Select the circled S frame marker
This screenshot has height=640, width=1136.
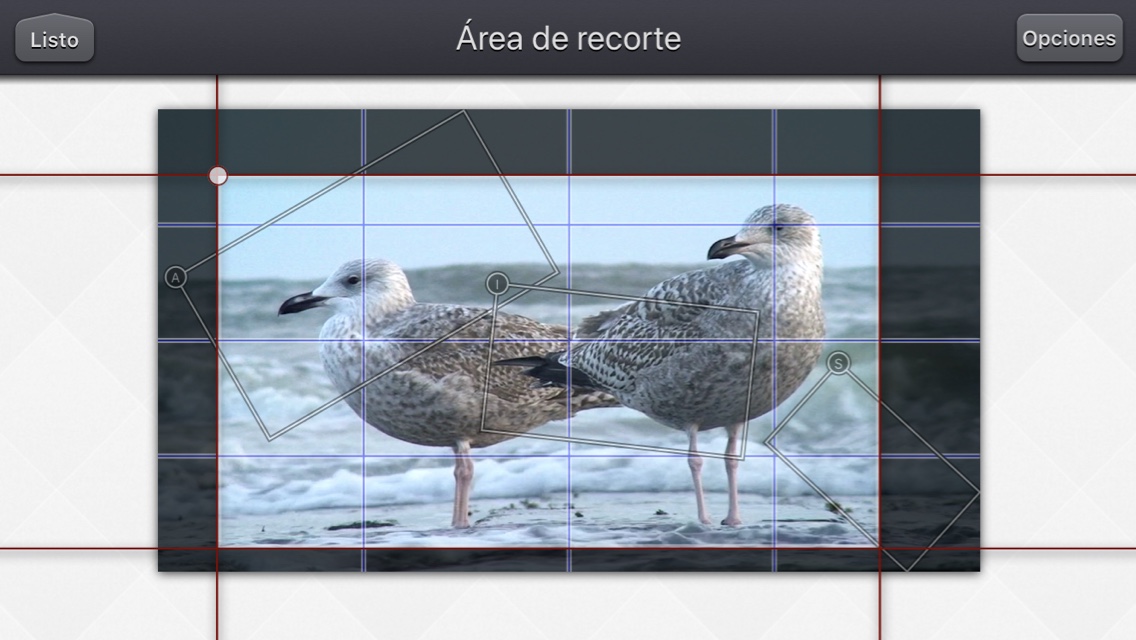point(838,363)
